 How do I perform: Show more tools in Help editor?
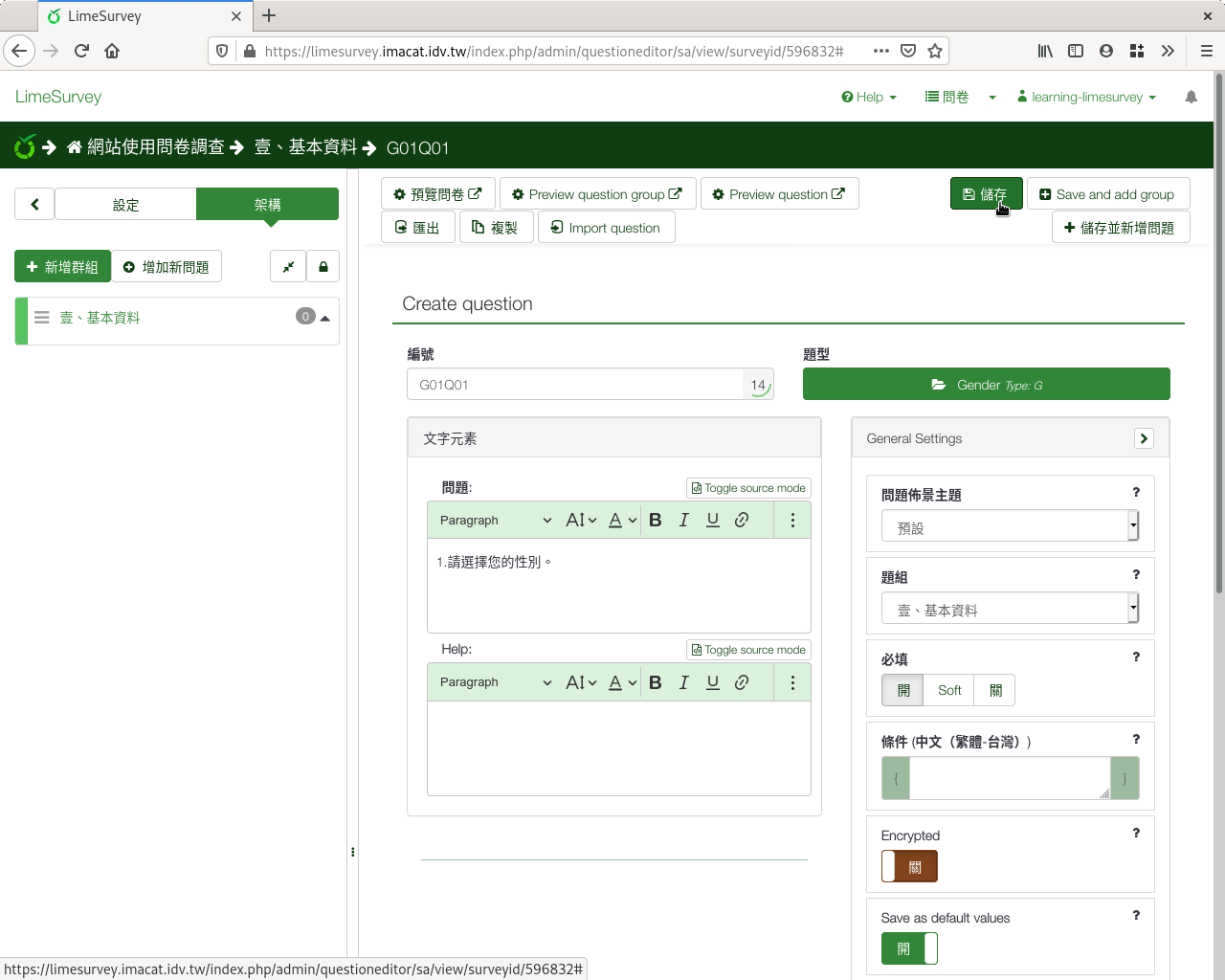(x=792, y=682)
